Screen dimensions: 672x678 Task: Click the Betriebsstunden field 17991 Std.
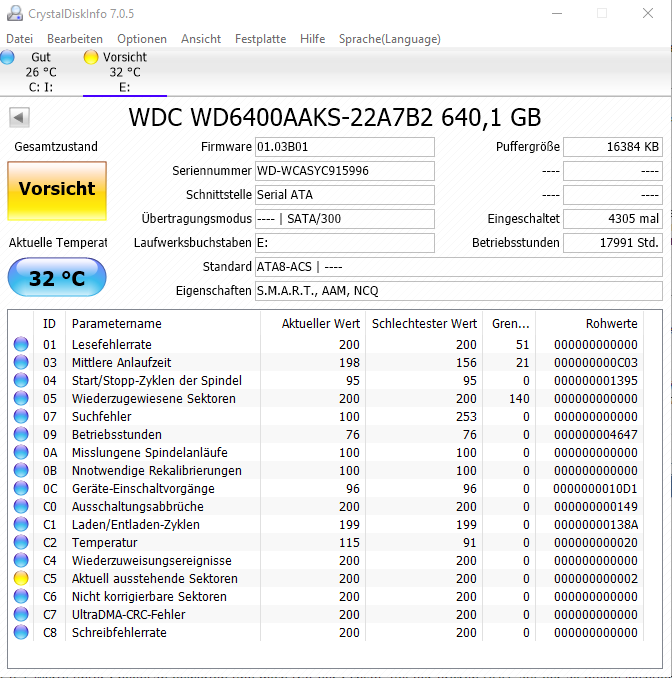(x=613, y=243)
